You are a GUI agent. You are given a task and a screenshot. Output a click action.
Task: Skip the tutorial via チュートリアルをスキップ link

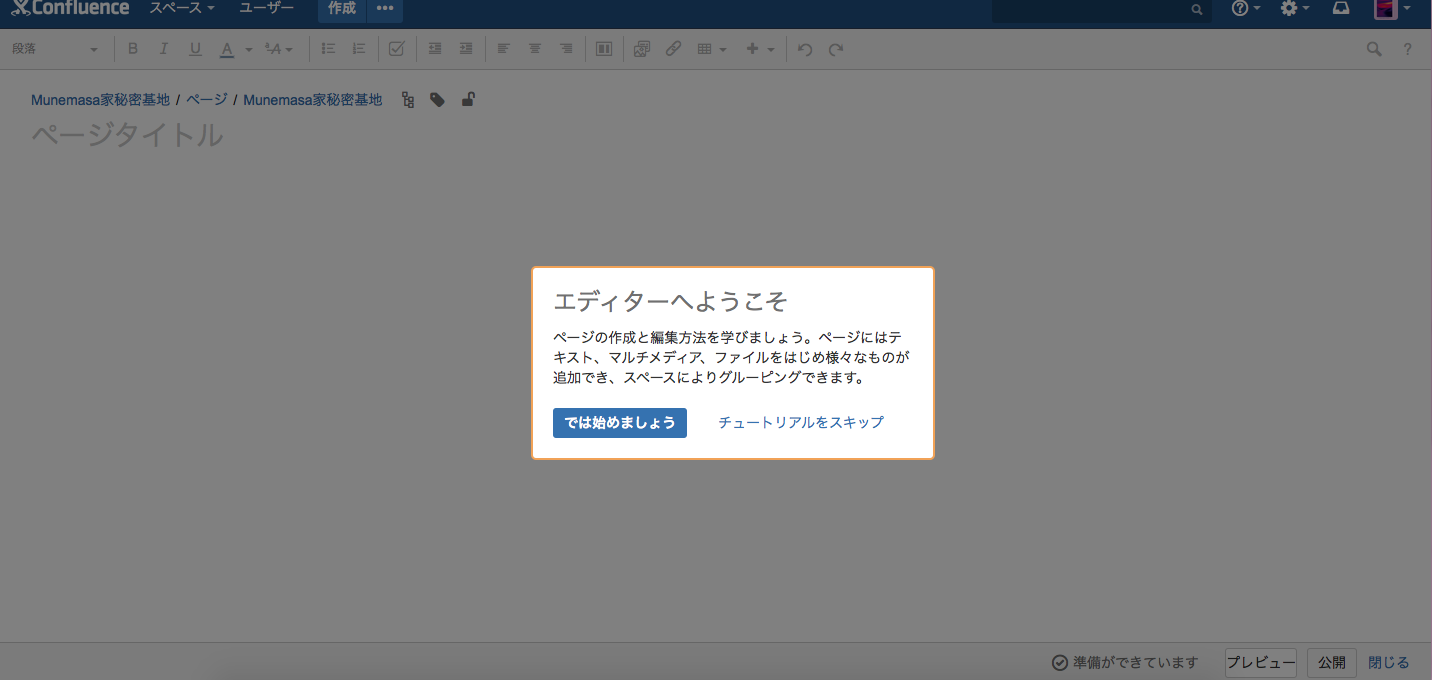[800, 422]
